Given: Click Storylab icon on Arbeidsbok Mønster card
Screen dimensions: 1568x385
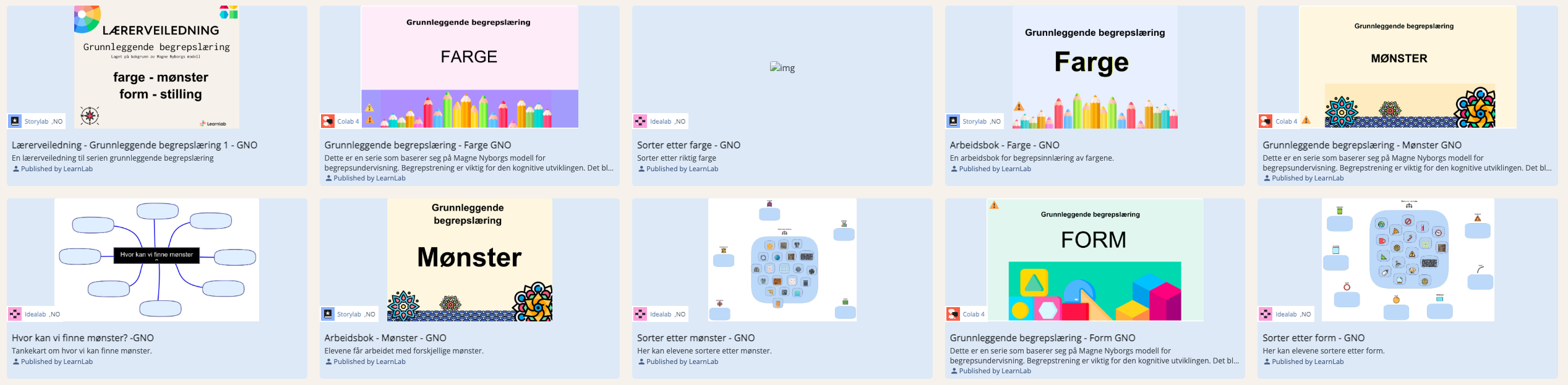Looking at the screenshot, I should (x=328, y=314).
